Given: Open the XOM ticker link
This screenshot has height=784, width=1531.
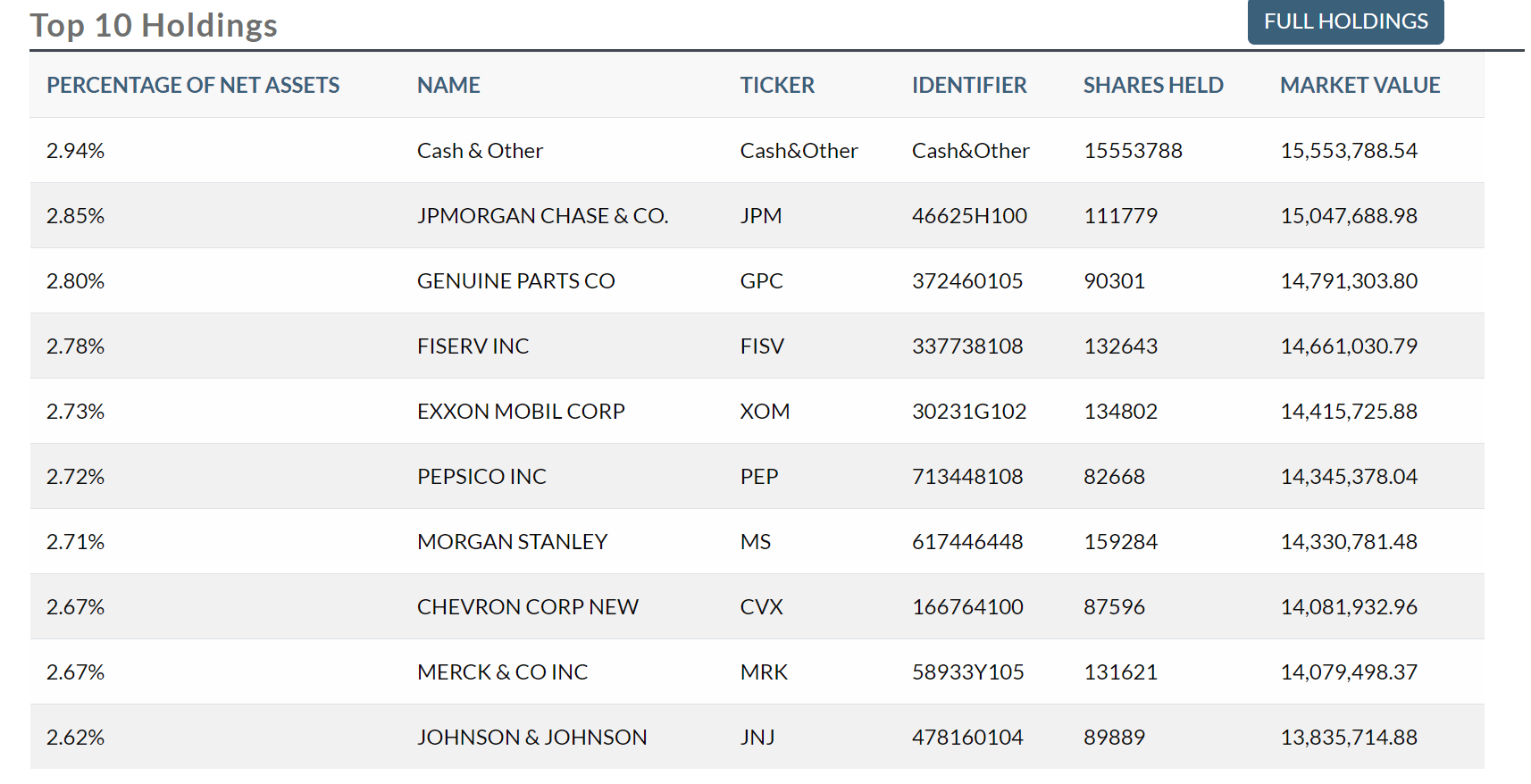Looking at the screenshot, I should pyautogui.click(x=764, y=411).
